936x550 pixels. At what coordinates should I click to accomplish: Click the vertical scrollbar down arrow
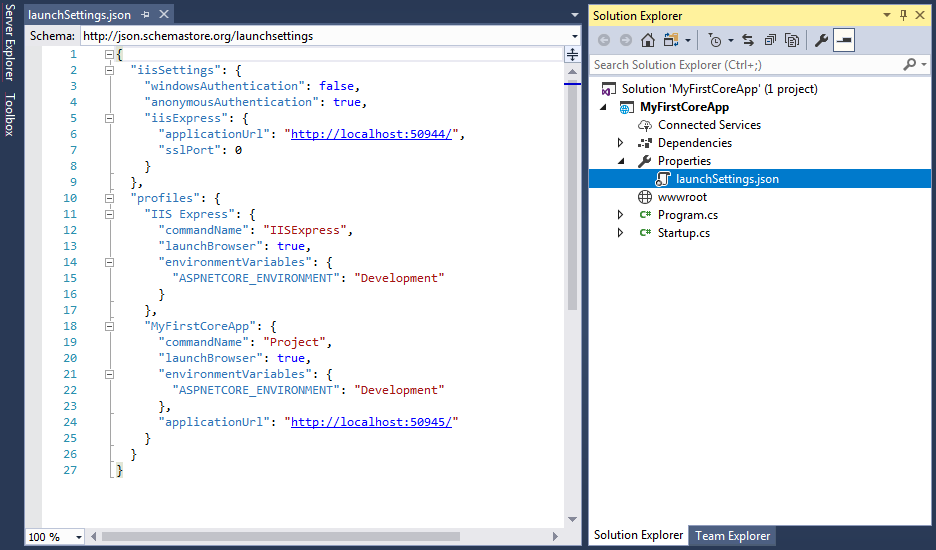point(572,519)
